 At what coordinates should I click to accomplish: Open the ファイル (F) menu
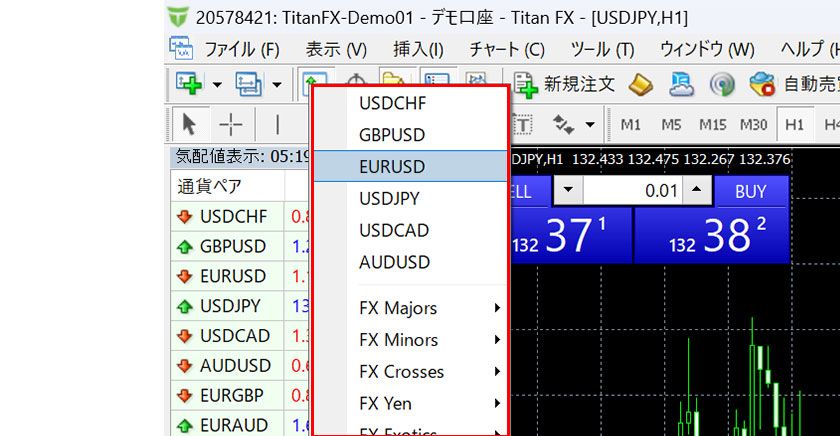242,50
